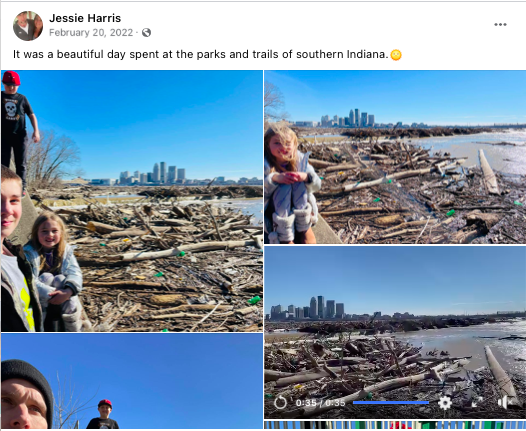Open photo of girl sitting by driftwood
526x431 pixels.
(395, 157)
